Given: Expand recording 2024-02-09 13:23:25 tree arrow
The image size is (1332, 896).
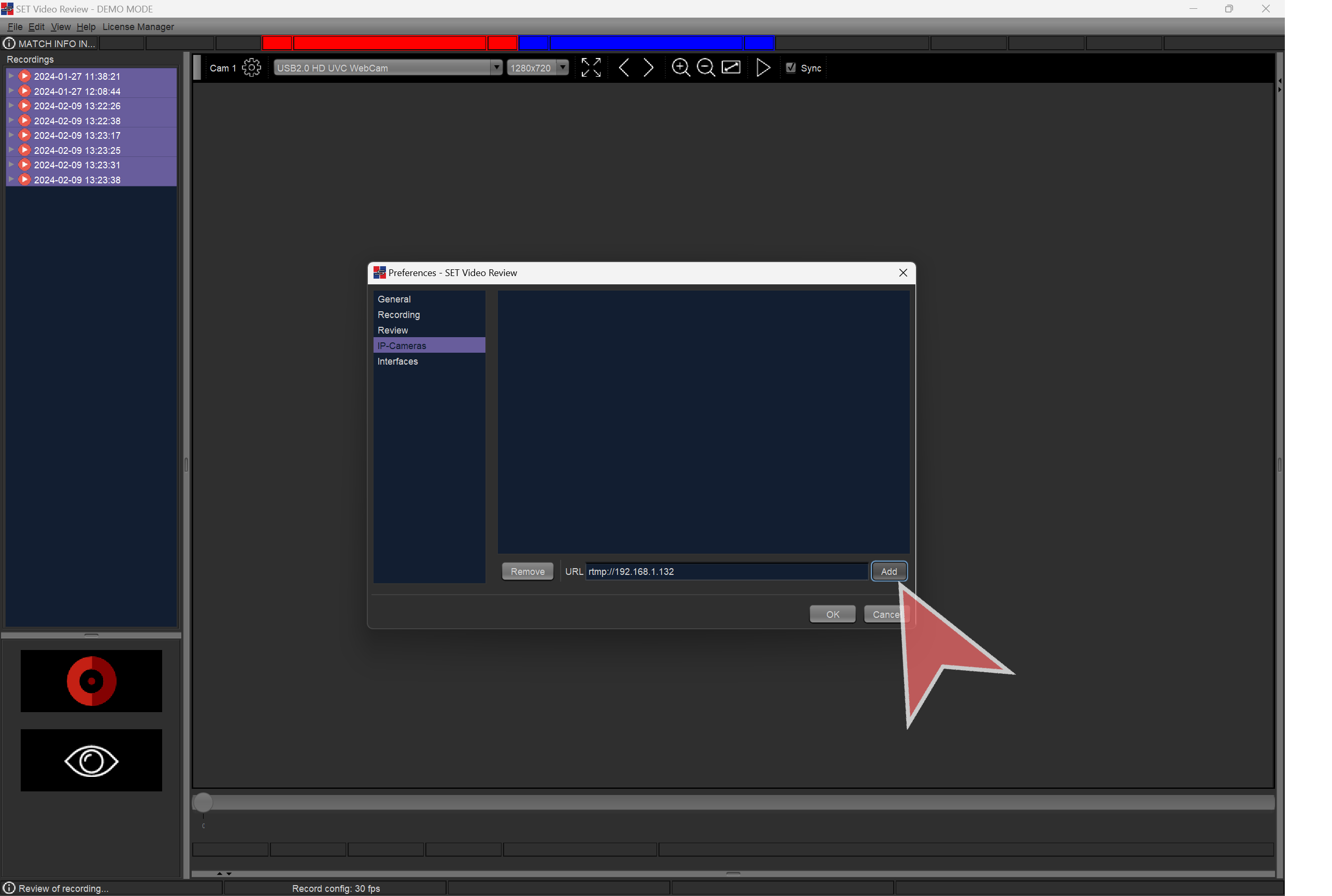Looking at the screenshot, I should [11, 149].
